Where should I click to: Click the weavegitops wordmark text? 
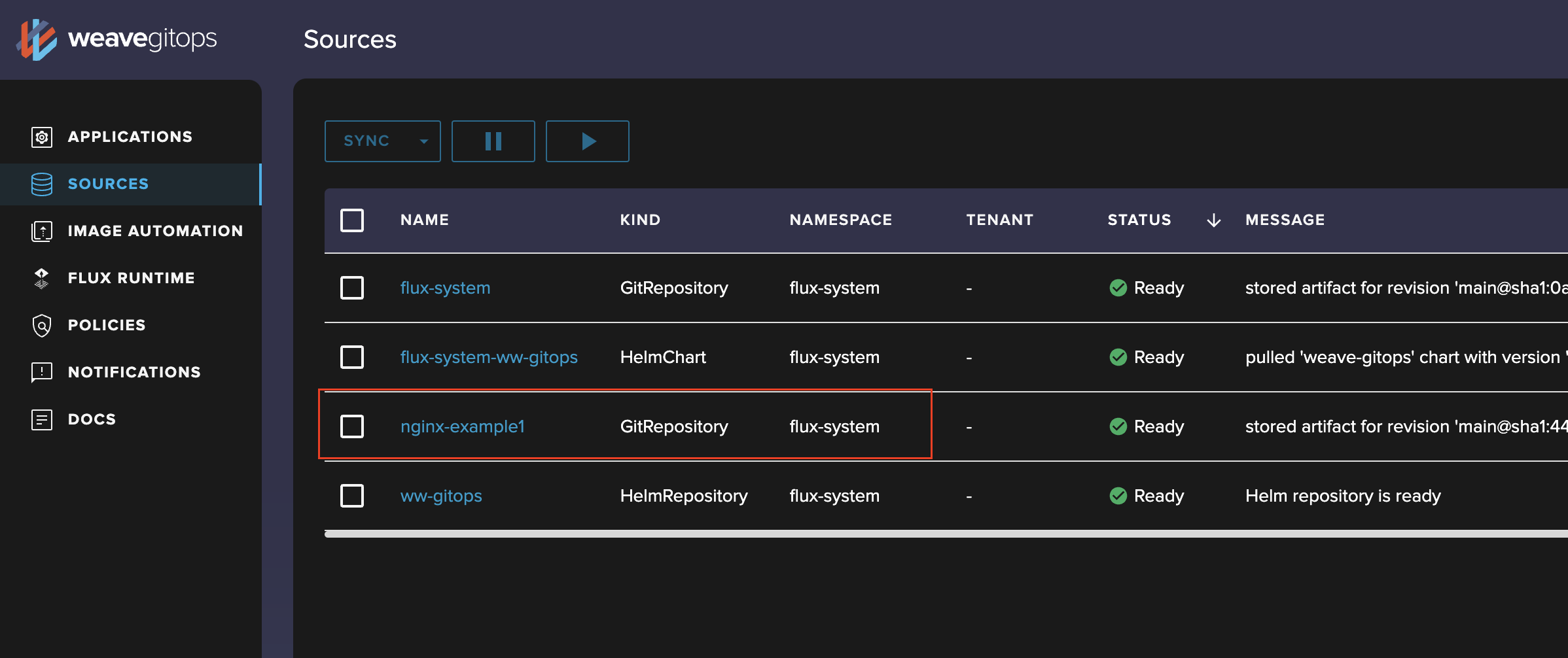(x=143, y=39)
